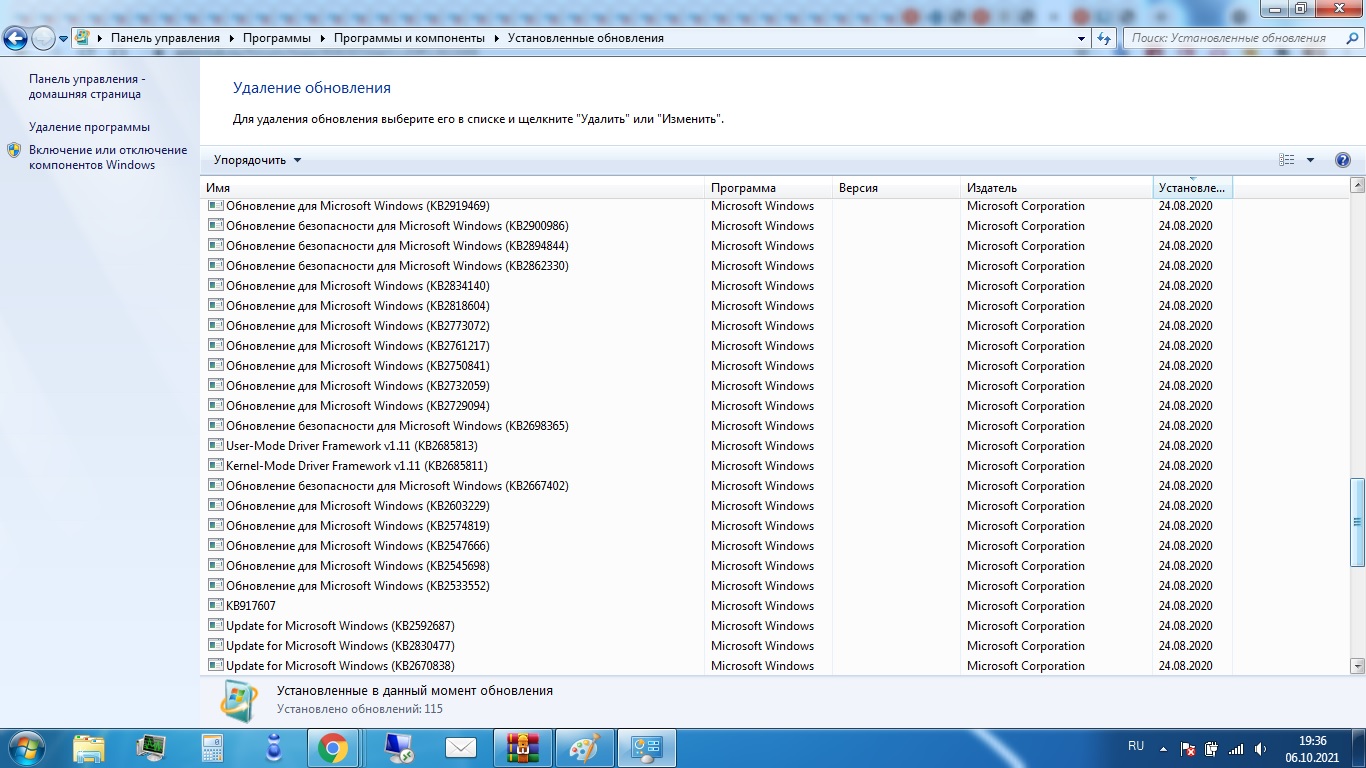1366x768 pixels.
Task: Open WinRAR from the taskbar
Action: [522, 747]
